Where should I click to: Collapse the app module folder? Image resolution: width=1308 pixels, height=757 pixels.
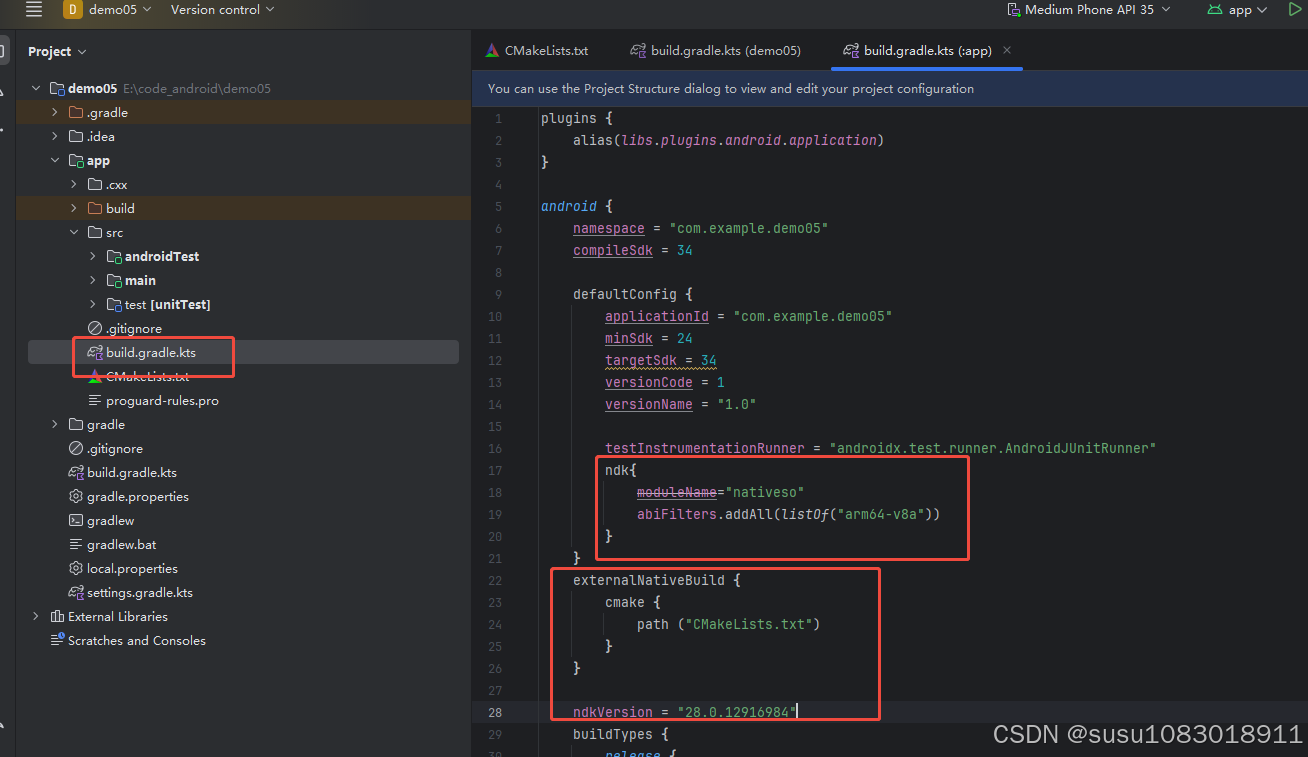coord(56,161)
